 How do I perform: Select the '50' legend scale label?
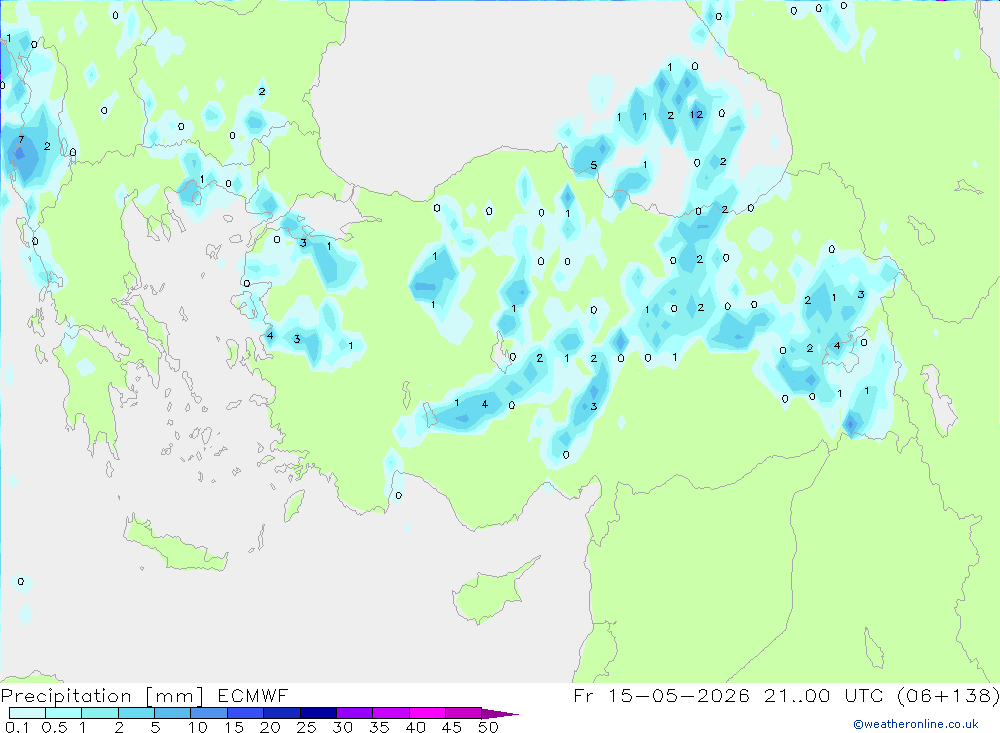488,727
